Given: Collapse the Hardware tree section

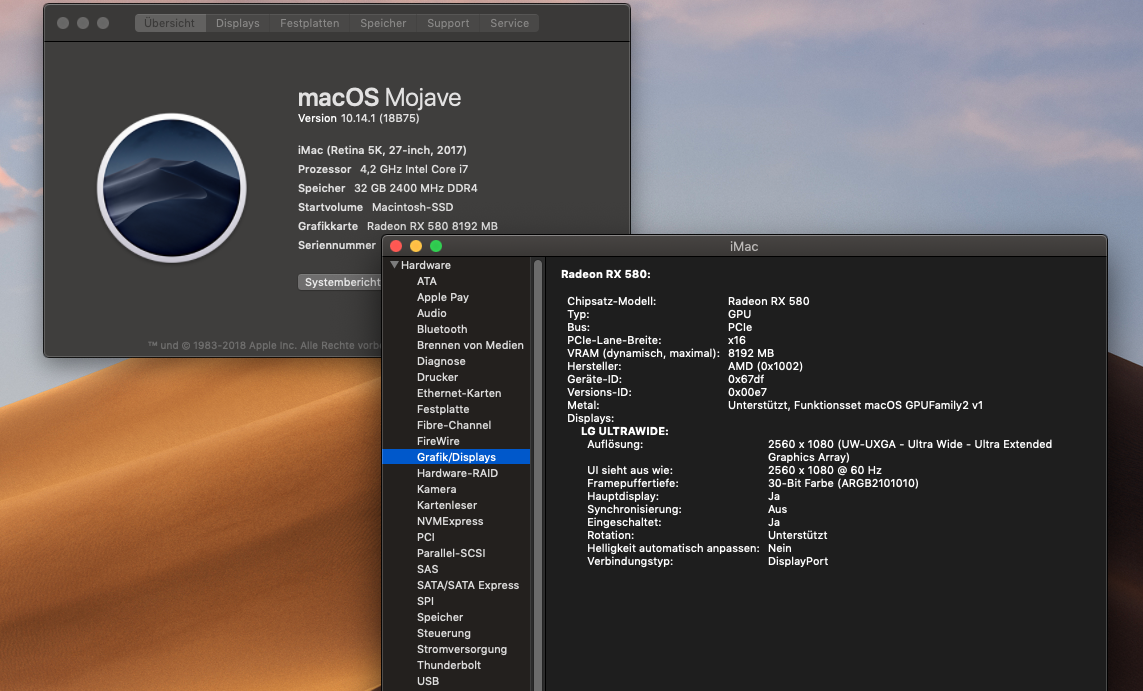Looking at the screenshot, I should tap(395, 265).
